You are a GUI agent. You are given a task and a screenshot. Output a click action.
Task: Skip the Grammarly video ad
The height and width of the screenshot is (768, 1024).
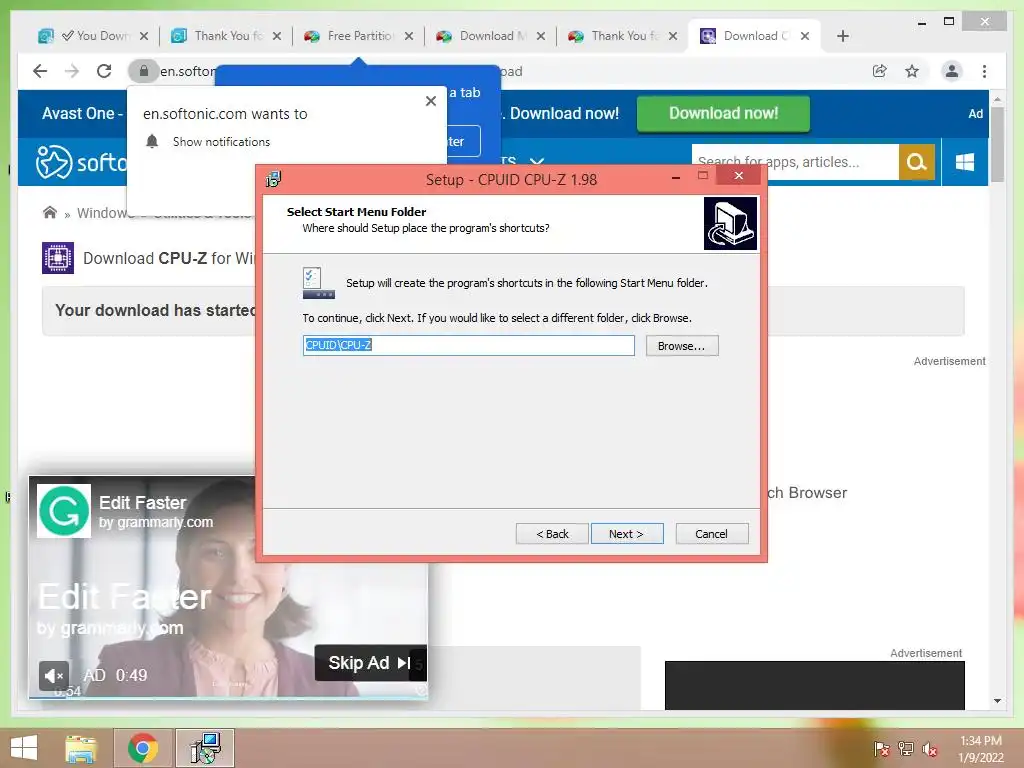tap(370, 663)
